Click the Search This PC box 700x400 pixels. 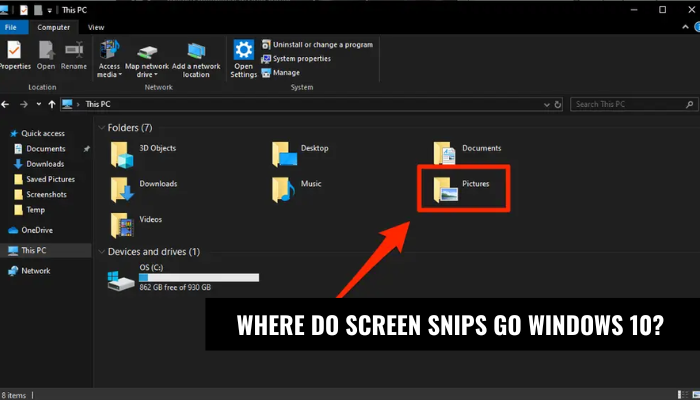click(634, 104)
